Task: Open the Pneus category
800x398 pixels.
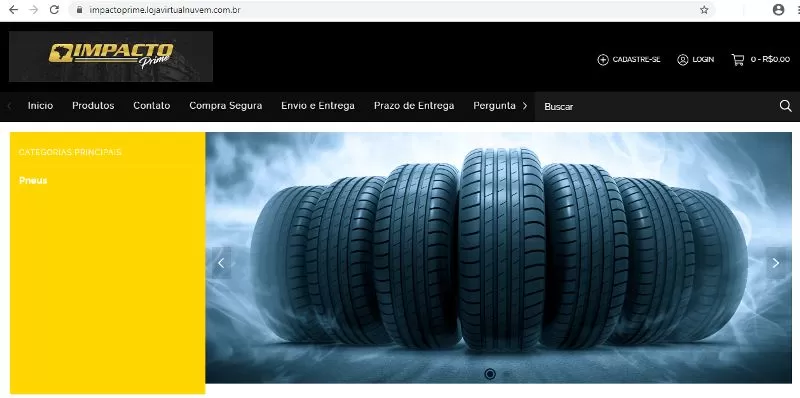Action: pos(33,181)
